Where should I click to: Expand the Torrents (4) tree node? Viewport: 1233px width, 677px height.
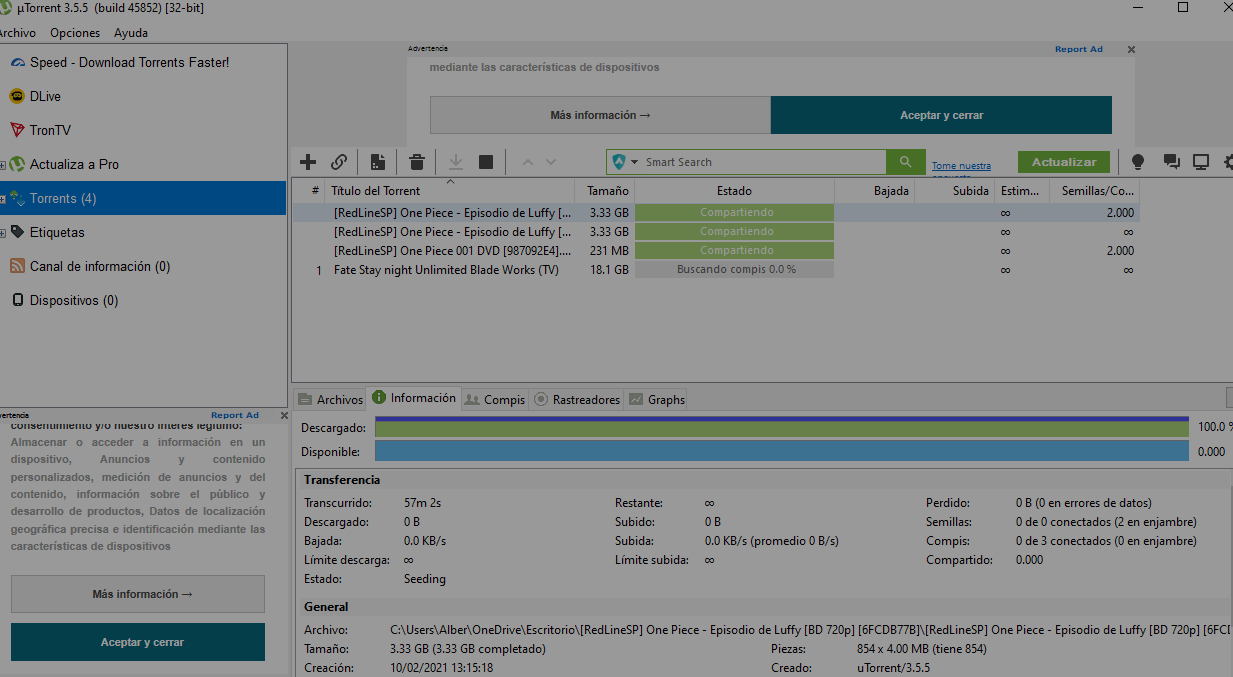[x=3, y=199]
